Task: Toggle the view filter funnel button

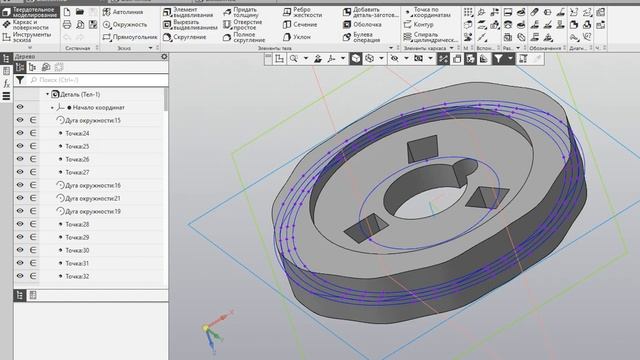Action: [498, 59]
